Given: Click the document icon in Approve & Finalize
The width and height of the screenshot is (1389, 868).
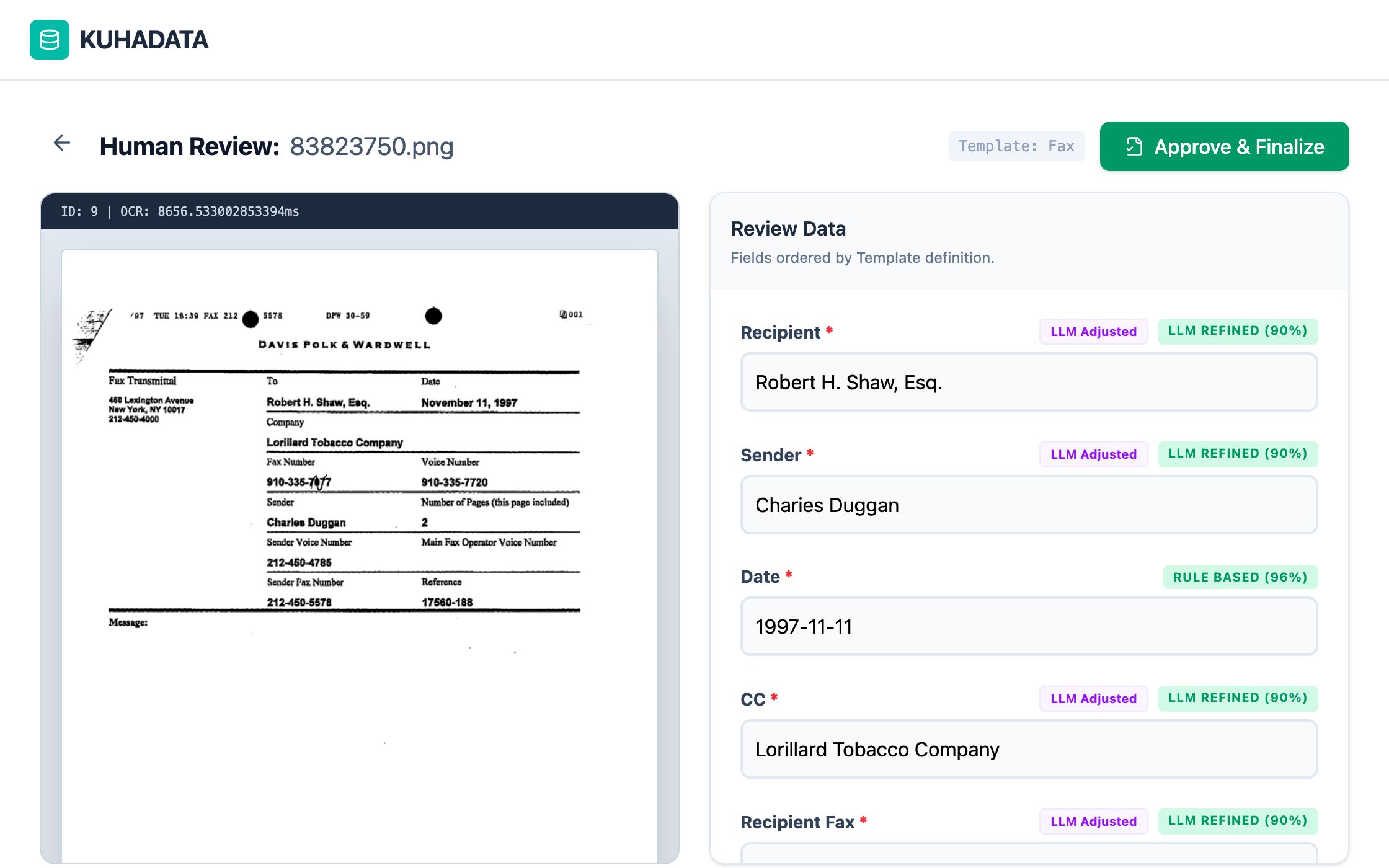Looking at the screenshot, I should (x=1134, y=146).
